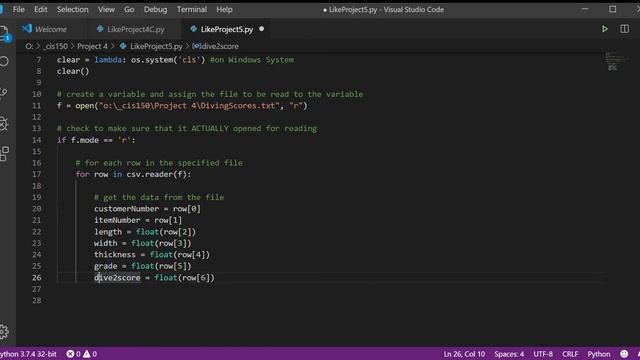Screen dimensions: 640x360
Task: Click the lambda keyword on line 7
Action: pos(108,60)
